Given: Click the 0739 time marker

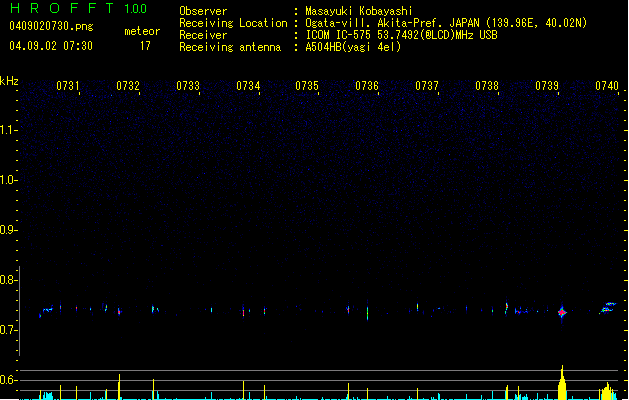Looking at the screenshot, I should [547, 86].
